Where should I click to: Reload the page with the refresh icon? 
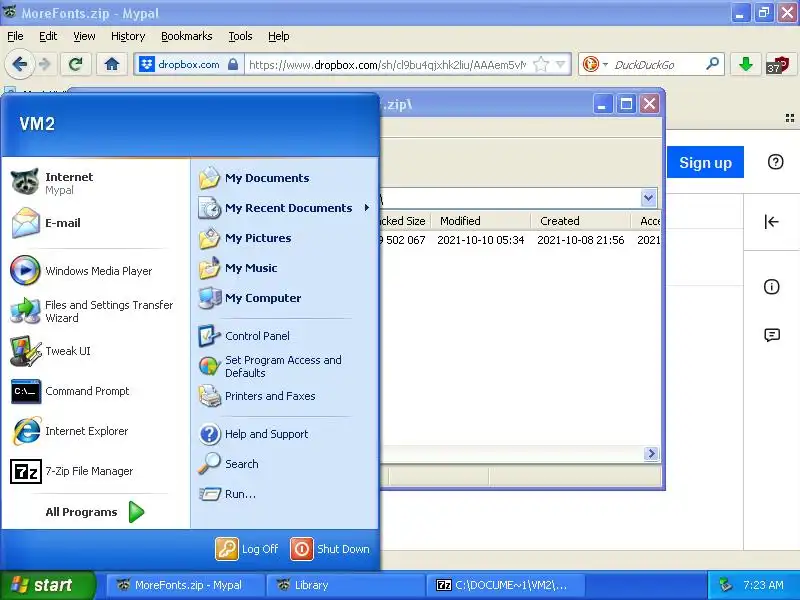click(x=76, y=64)
